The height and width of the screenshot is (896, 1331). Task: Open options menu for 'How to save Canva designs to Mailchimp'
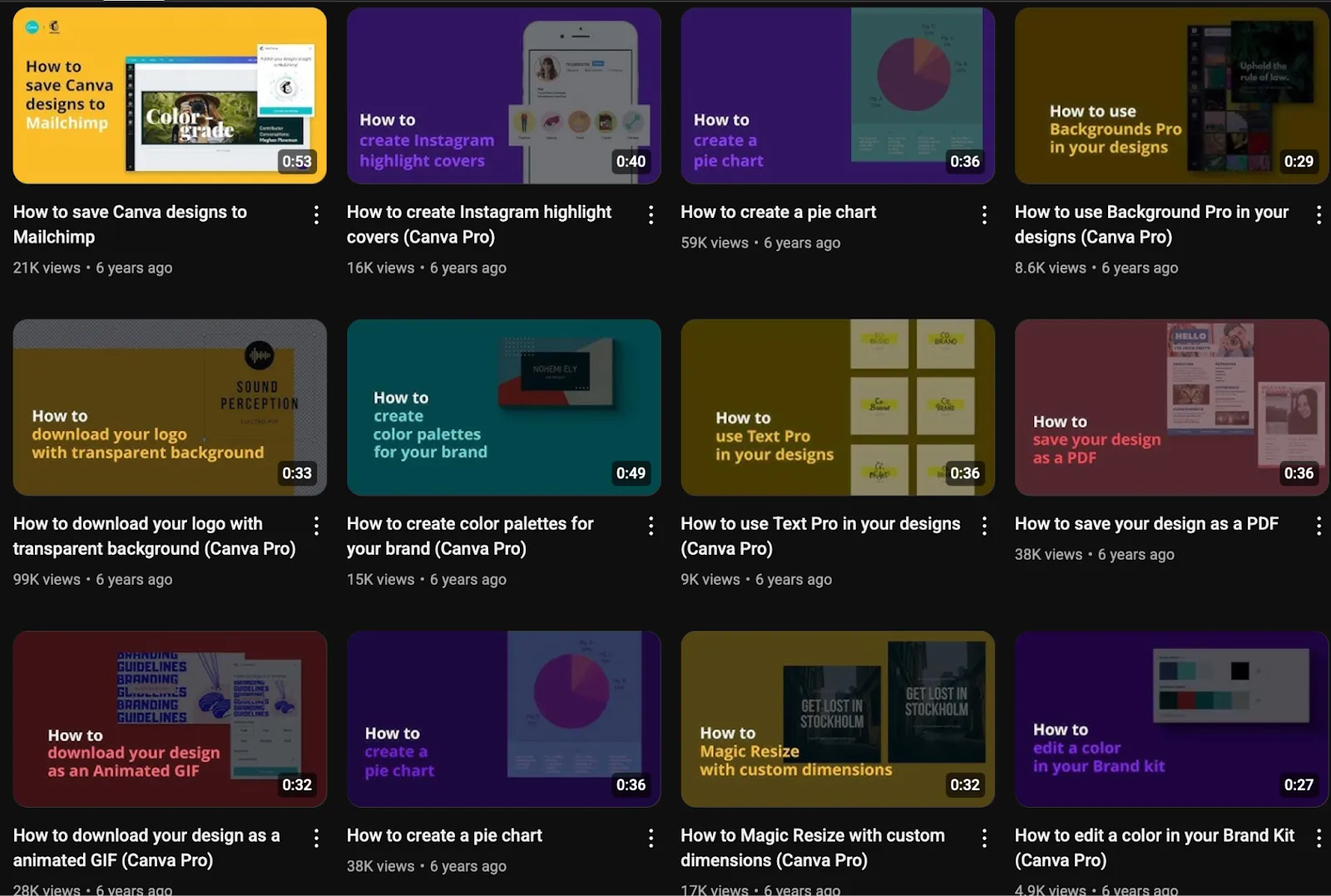316,215
